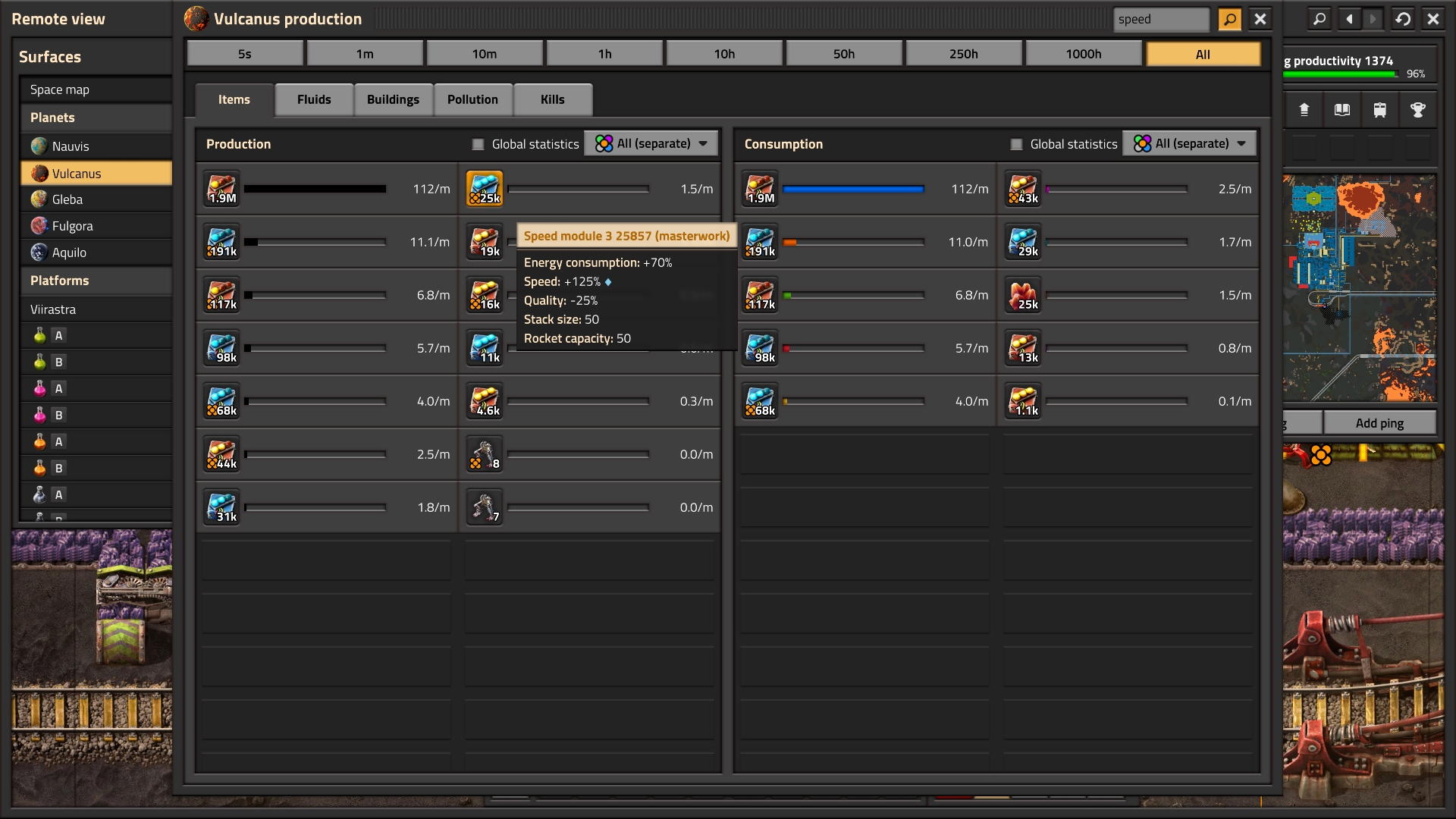Open Space map in Surfaces list
This screenshot has width=1456, height=819.
coord(96,89)
